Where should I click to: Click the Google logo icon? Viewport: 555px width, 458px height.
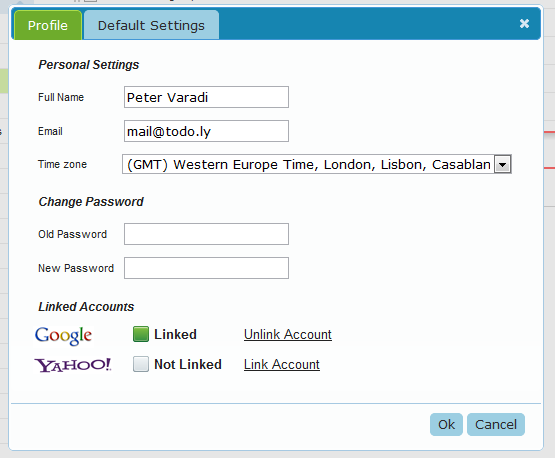63,335
